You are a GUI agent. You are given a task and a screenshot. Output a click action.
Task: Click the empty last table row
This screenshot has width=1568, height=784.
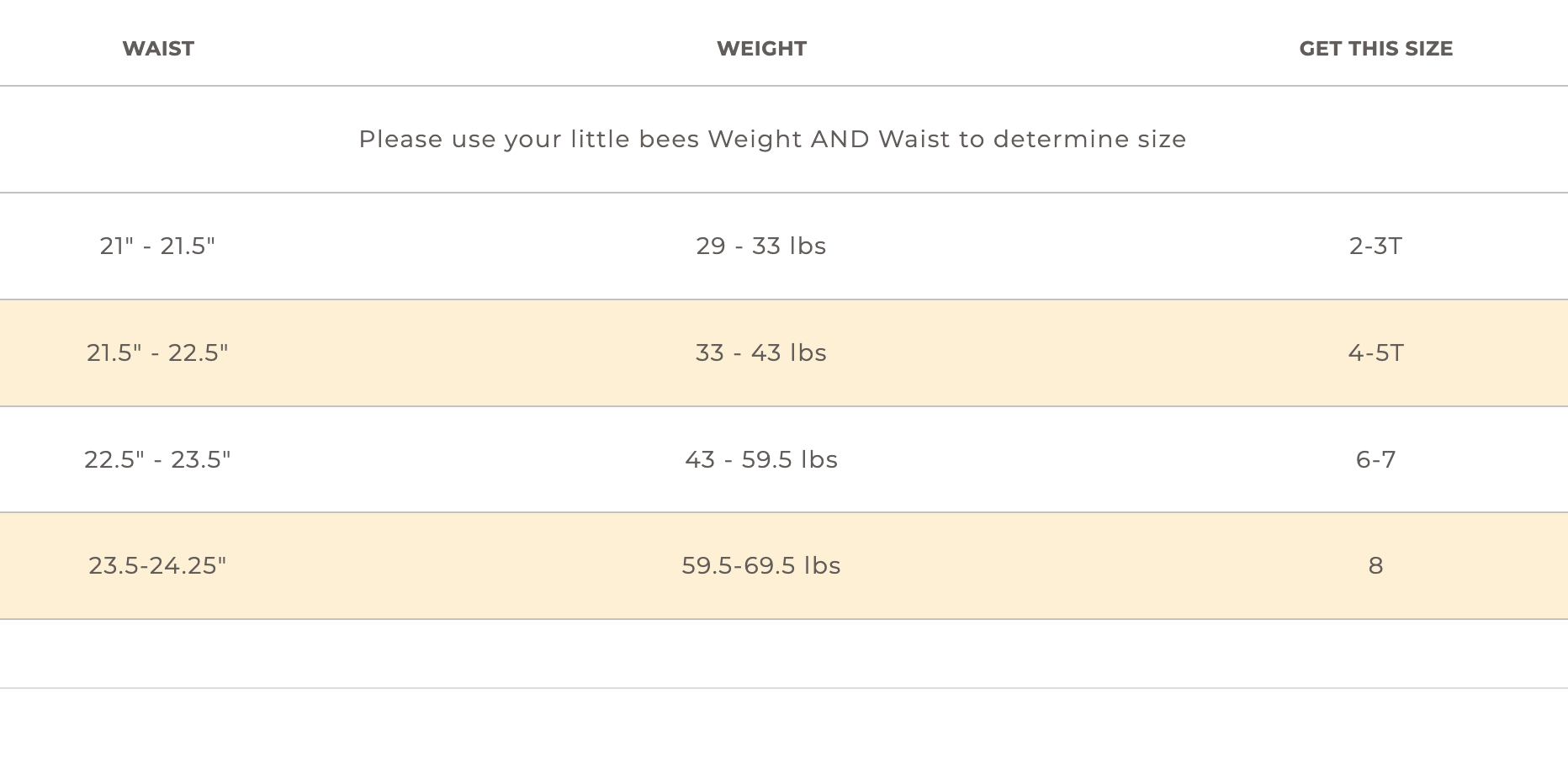coord(782,654)
